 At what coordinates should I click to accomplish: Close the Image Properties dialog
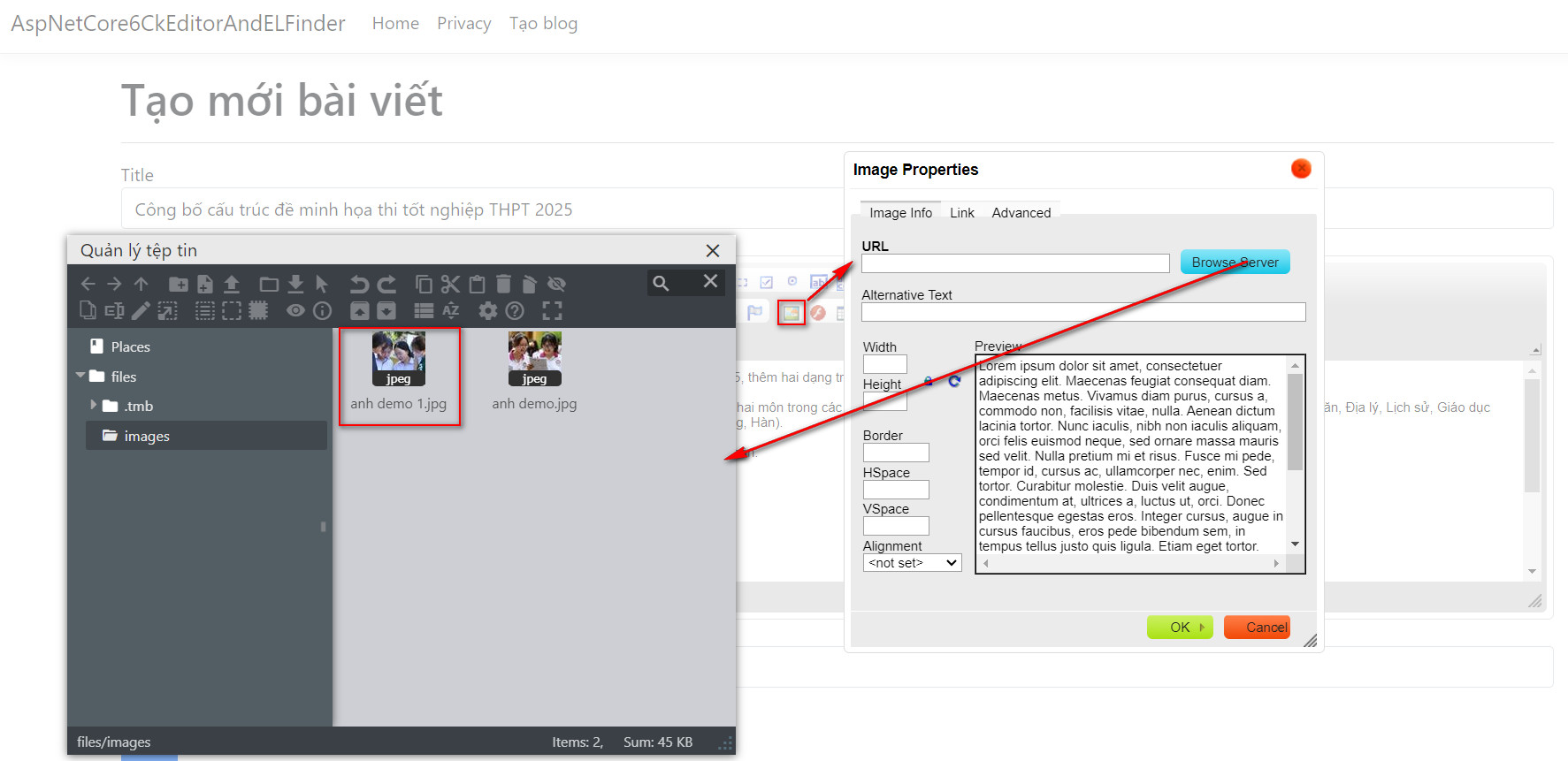coord(1301,168)
